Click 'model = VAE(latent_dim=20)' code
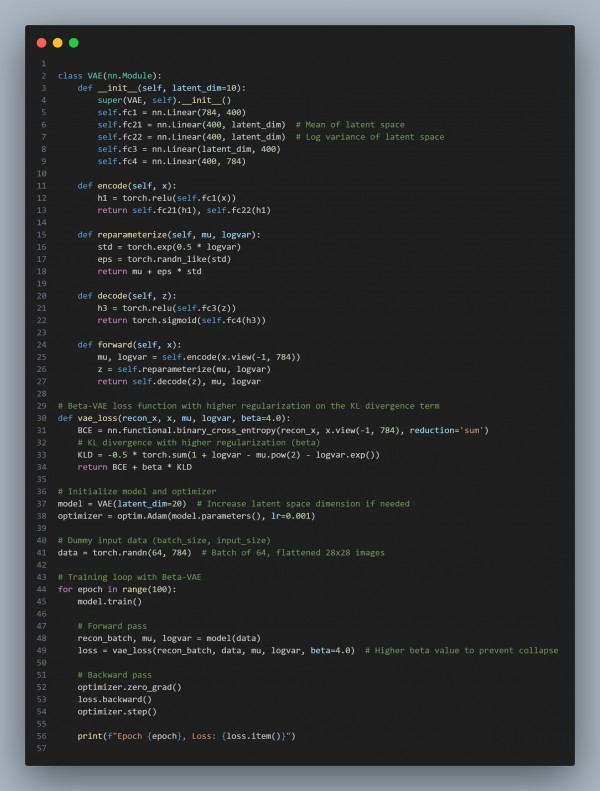600x791 pixels. pos(122,504)
